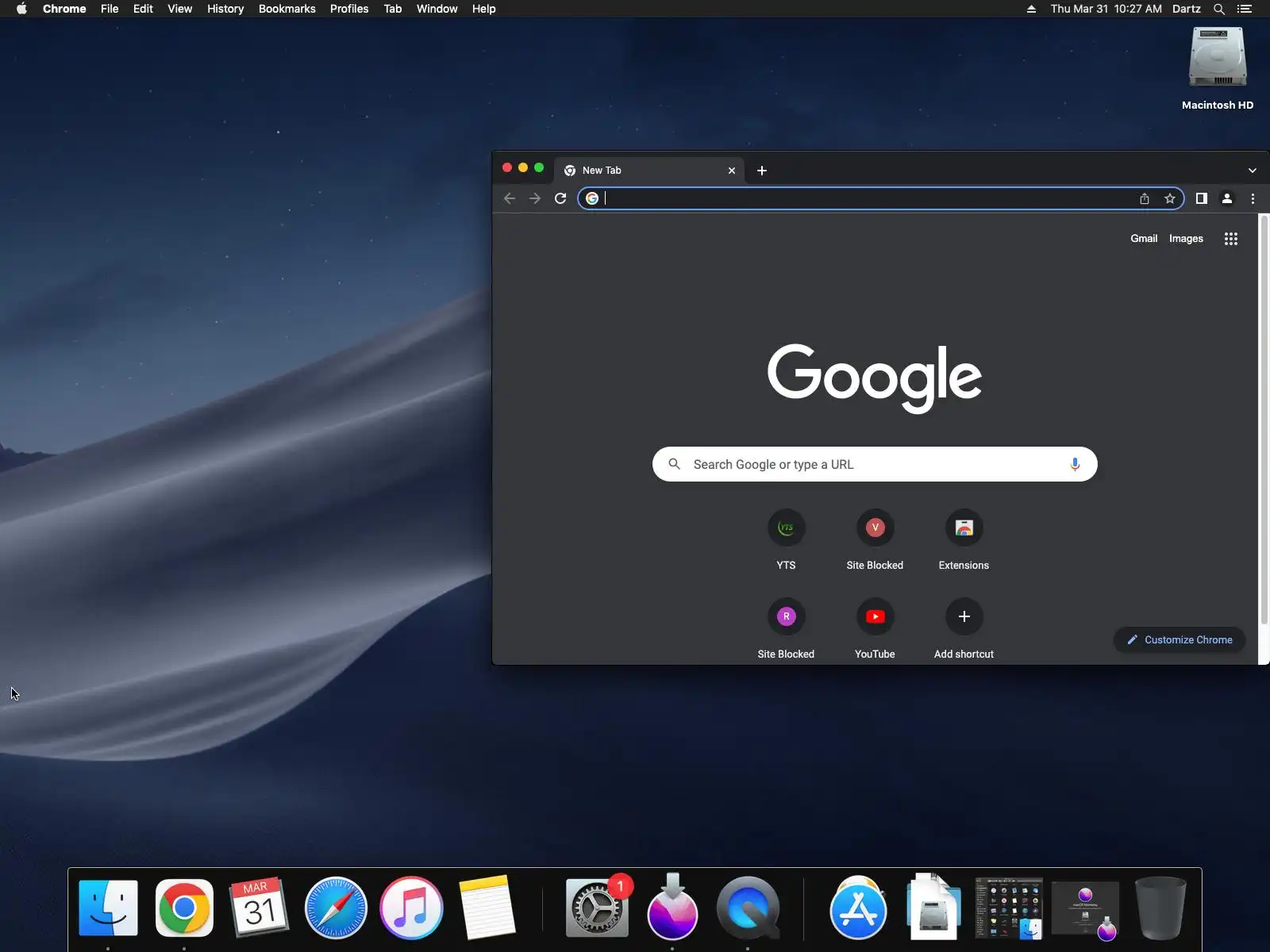Go forward in Chrome navigation
Screen dimensions: 1270x952
point(535,198)
